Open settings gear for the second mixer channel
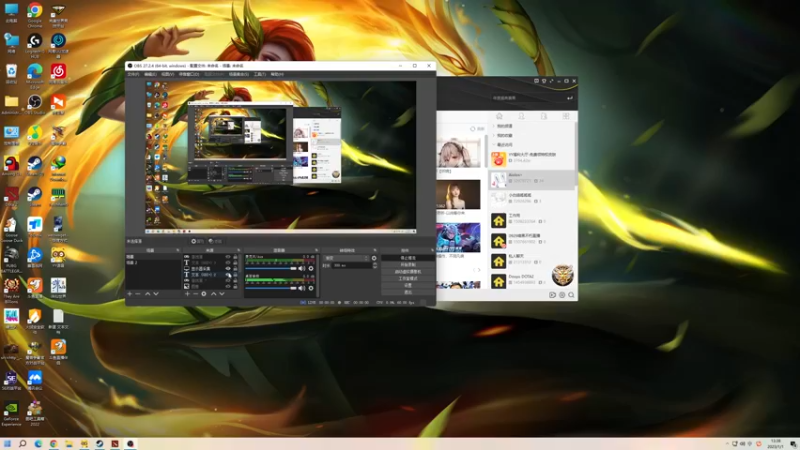This screenshot has width=800, height=450. [x=311, y=288]
